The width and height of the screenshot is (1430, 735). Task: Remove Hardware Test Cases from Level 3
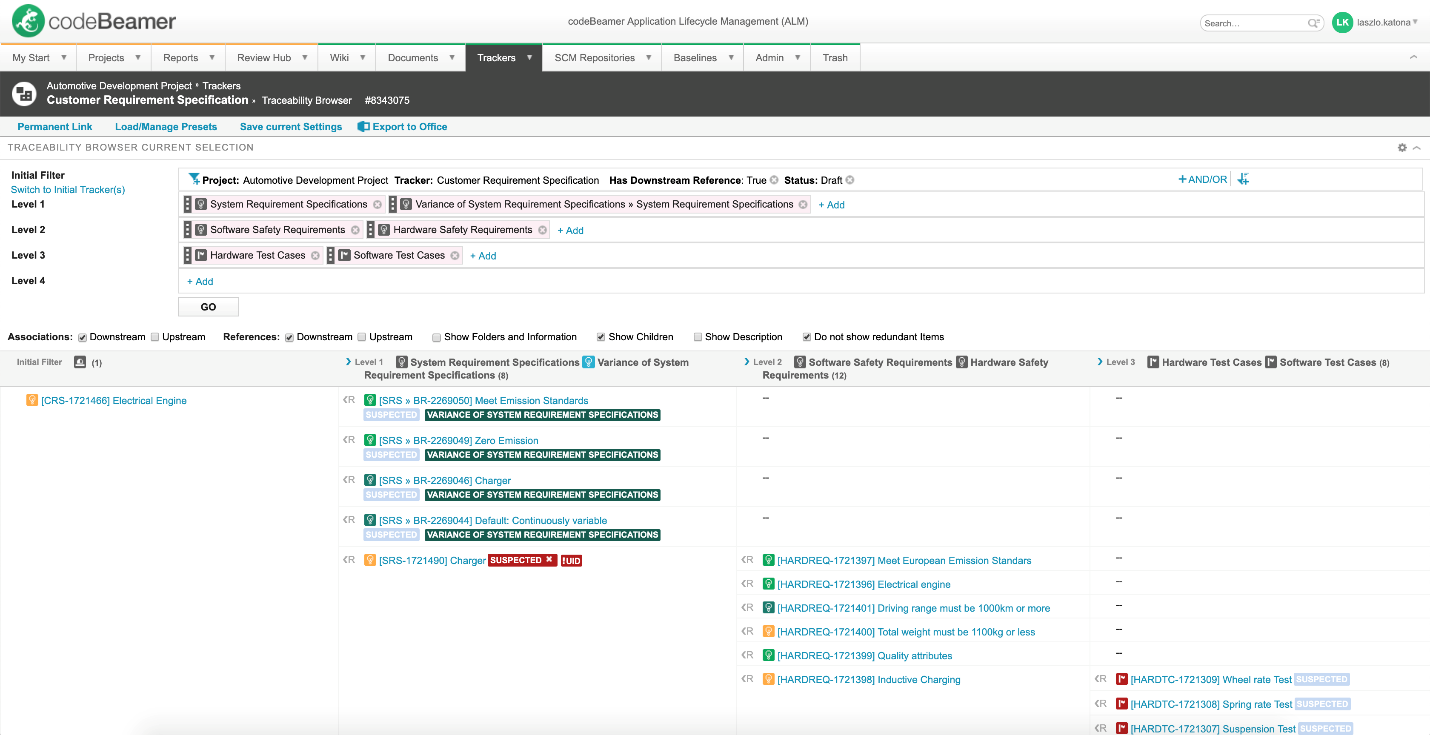pyautogui.click(x=315, y=256)
